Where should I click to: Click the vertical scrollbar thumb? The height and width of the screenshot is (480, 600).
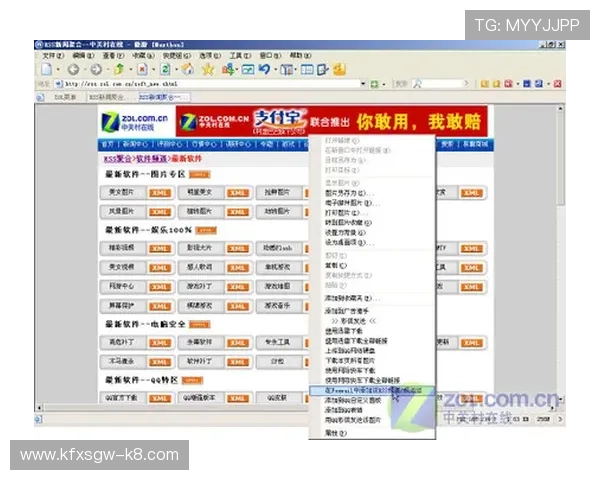560,159
